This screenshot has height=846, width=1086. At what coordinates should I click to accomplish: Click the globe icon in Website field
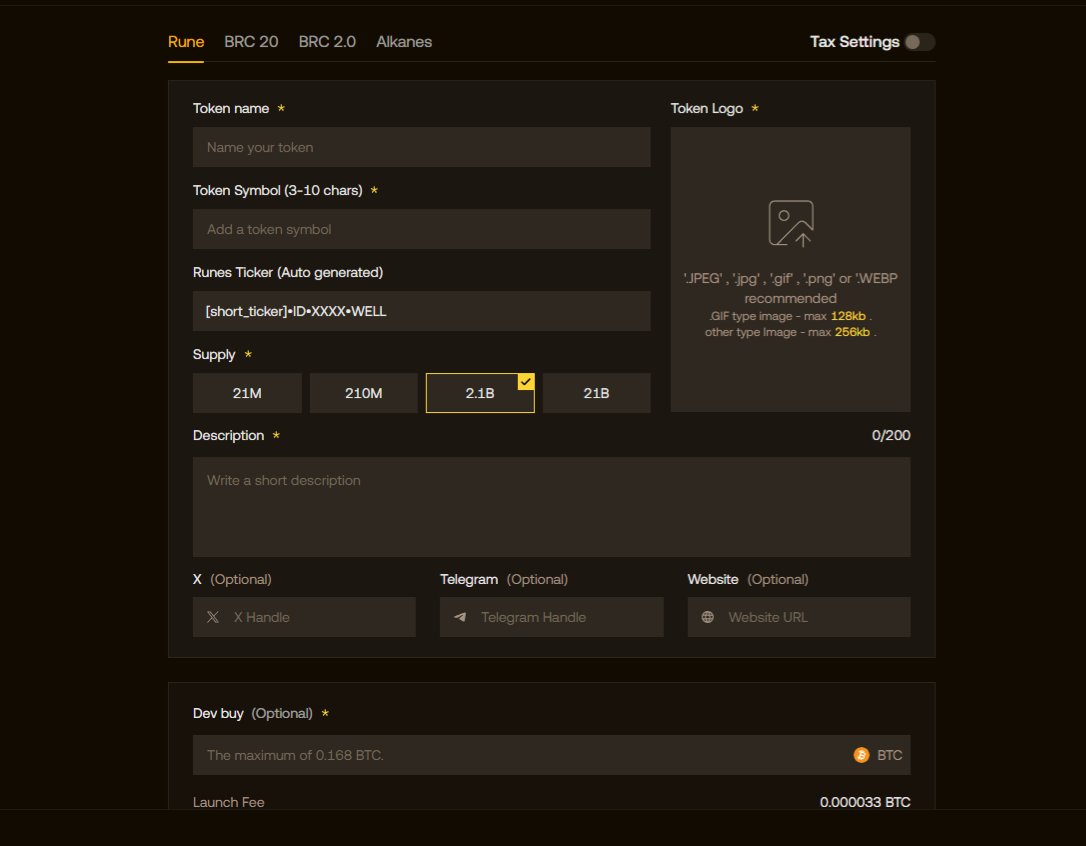click(x=707, y=617)
